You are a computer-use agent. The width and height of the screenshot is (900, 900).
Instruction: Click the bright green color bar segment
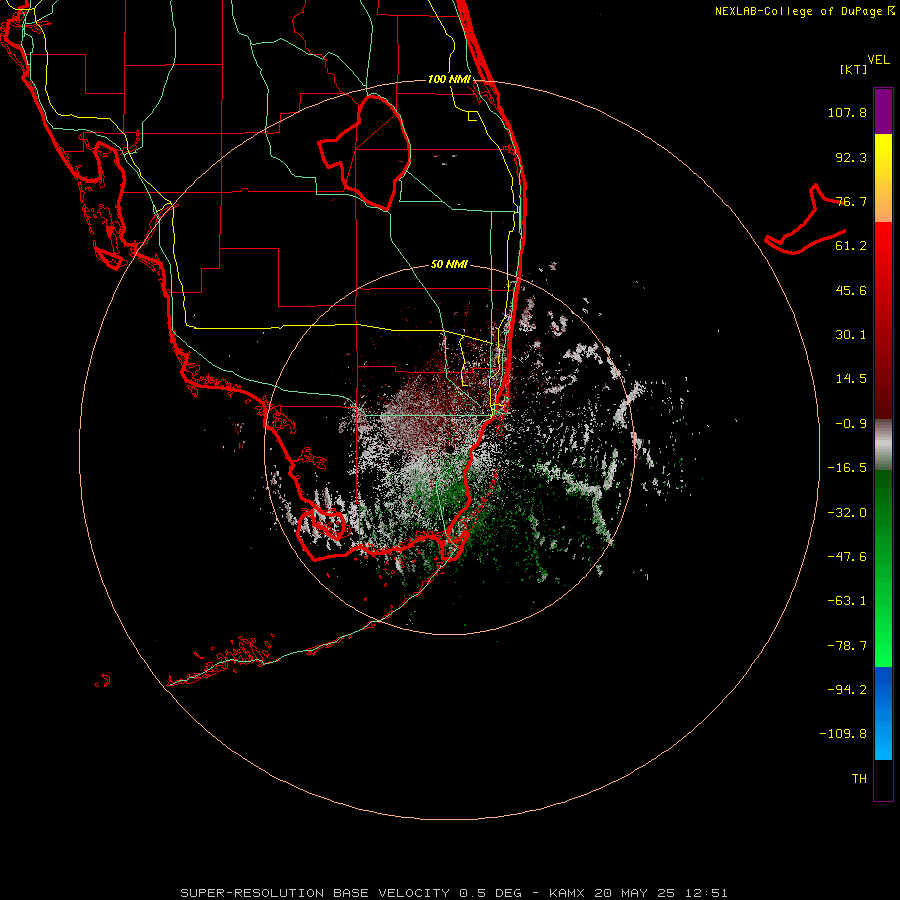(883, 626)
